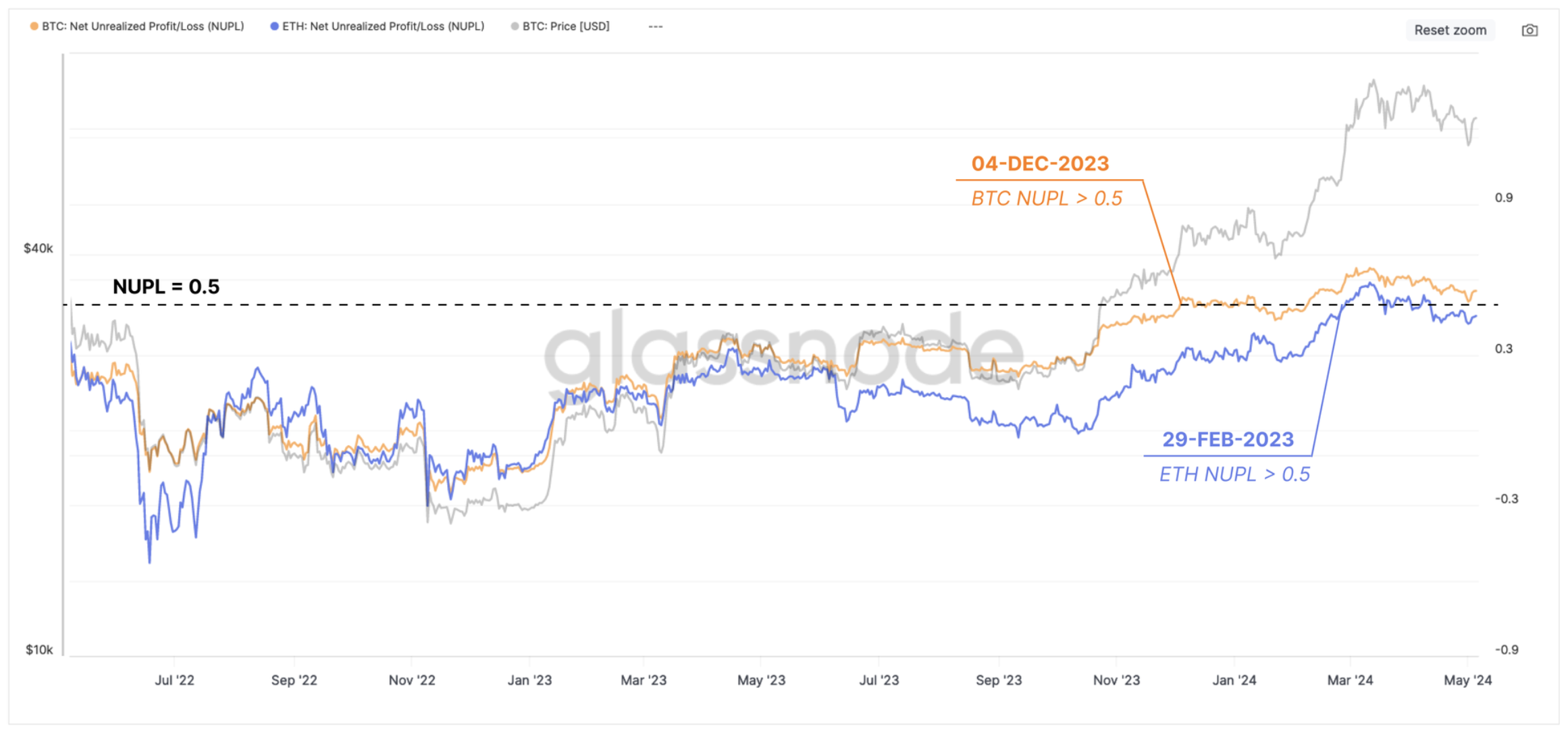
Task: Click the ETH NUPL > 0.5 annotation text
Action: pos(1234,474)
